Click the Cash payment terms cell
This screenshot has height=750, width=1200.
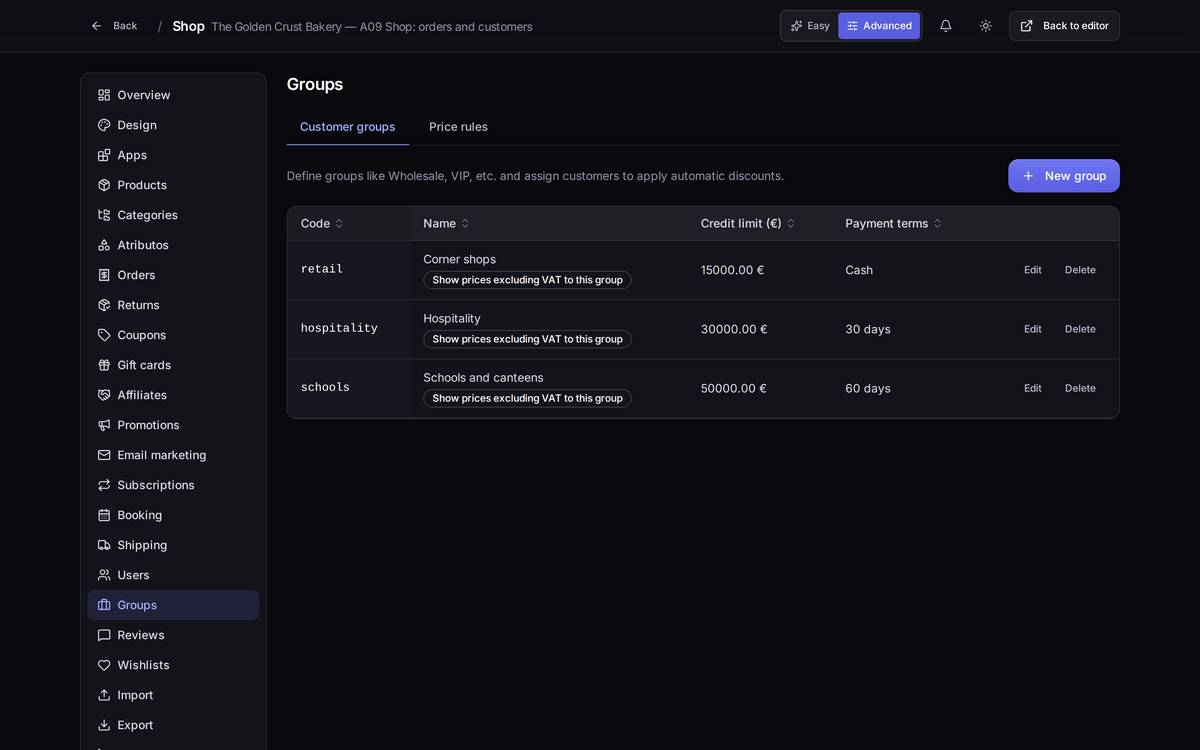point(859,270)
